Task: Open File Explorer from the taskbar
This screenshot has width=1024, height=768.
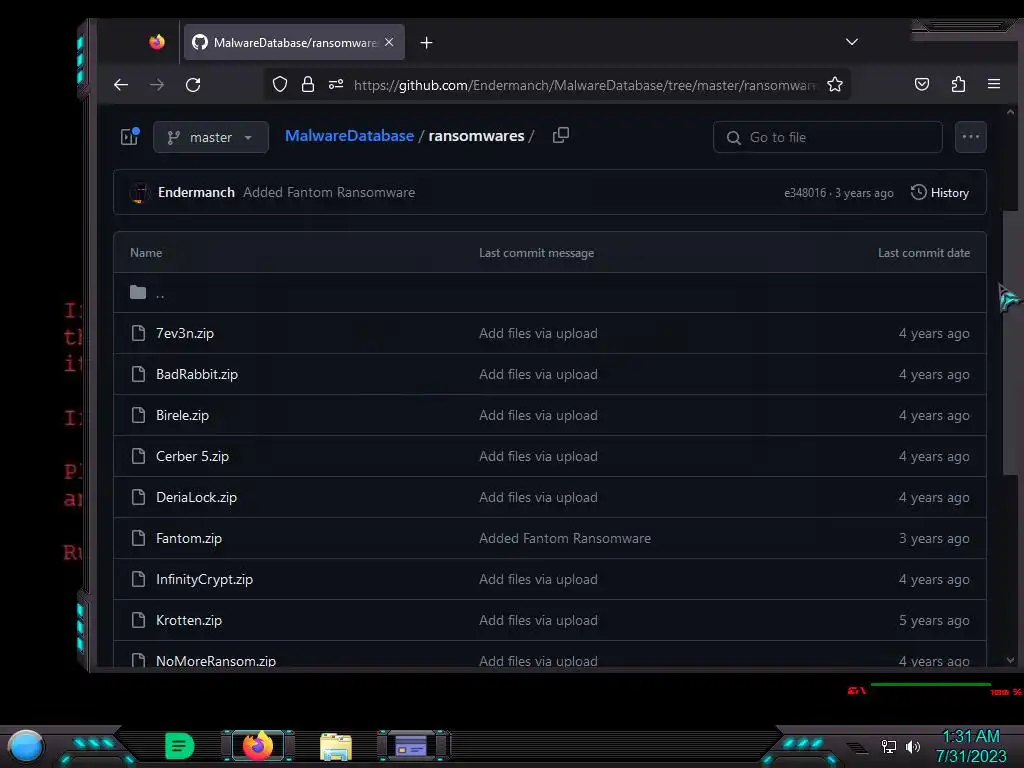Action: tap(336, 746)
